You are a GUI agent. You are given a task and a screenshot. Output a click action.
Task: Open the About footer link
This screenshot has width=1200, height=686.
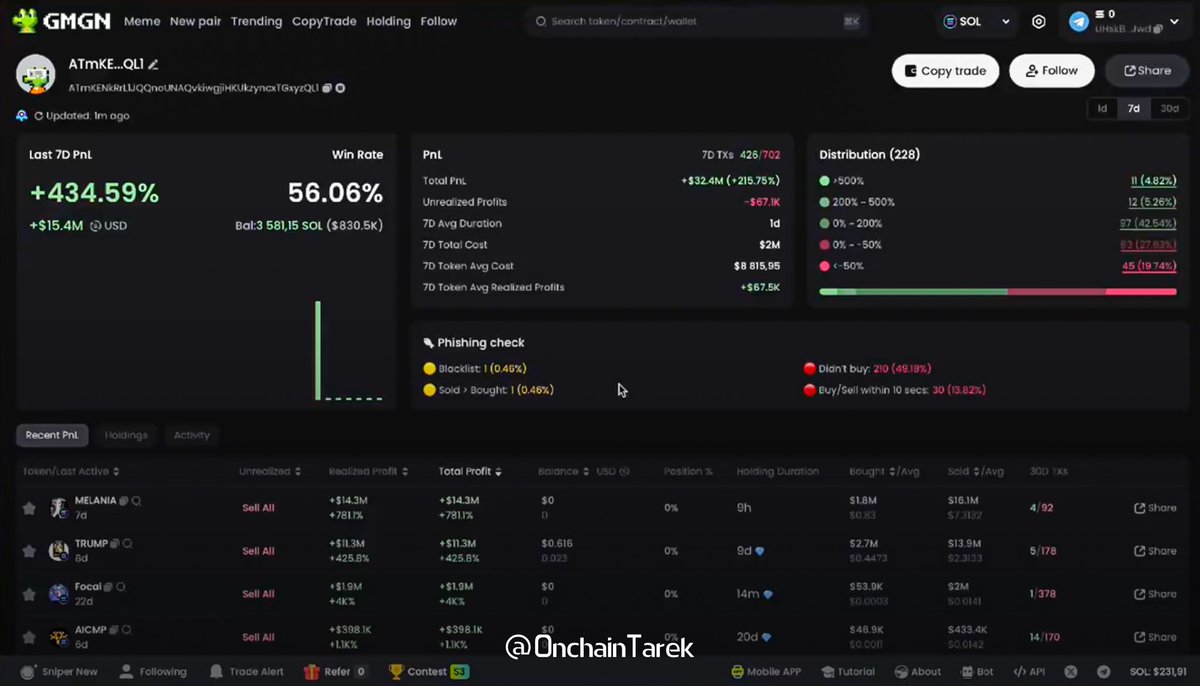(917, 672)
